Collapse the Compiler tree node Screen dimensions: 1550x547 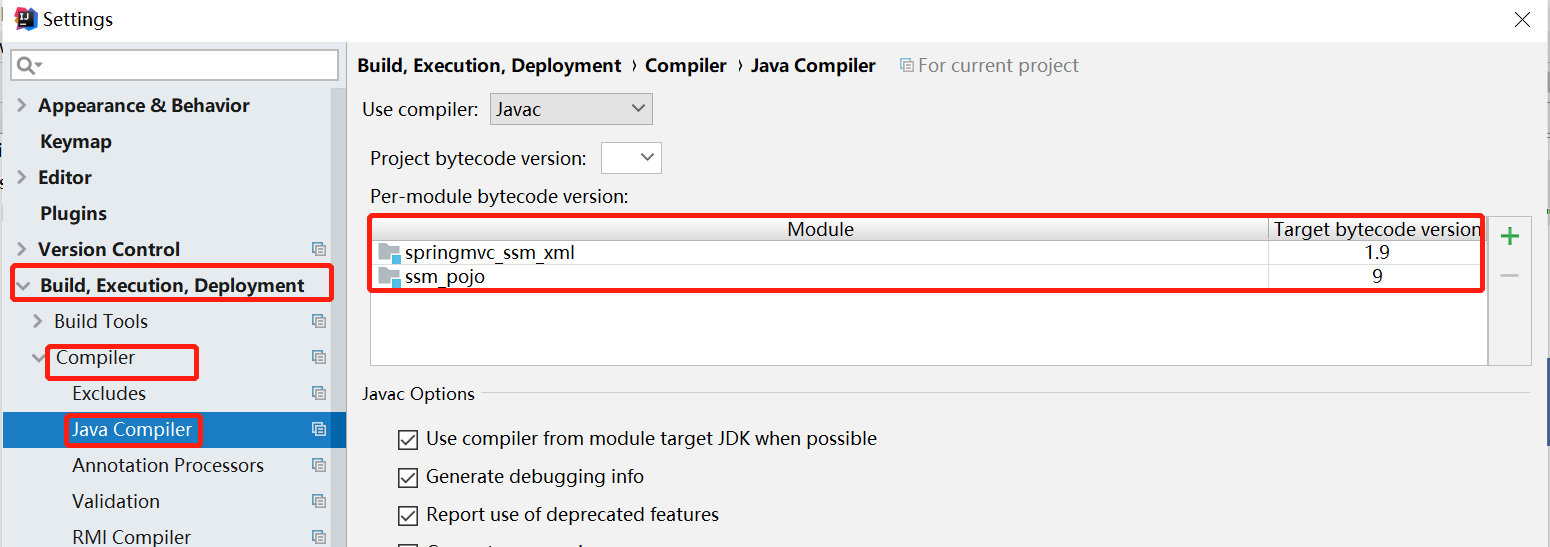39,358
